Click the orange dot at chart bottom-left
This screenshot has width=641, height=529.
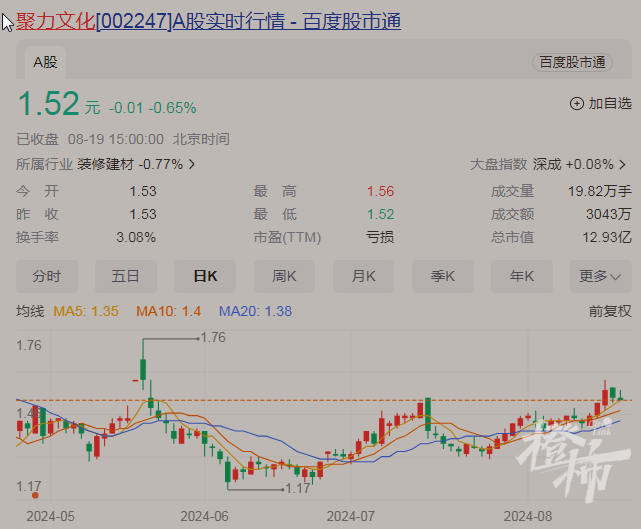coord(35,495)
